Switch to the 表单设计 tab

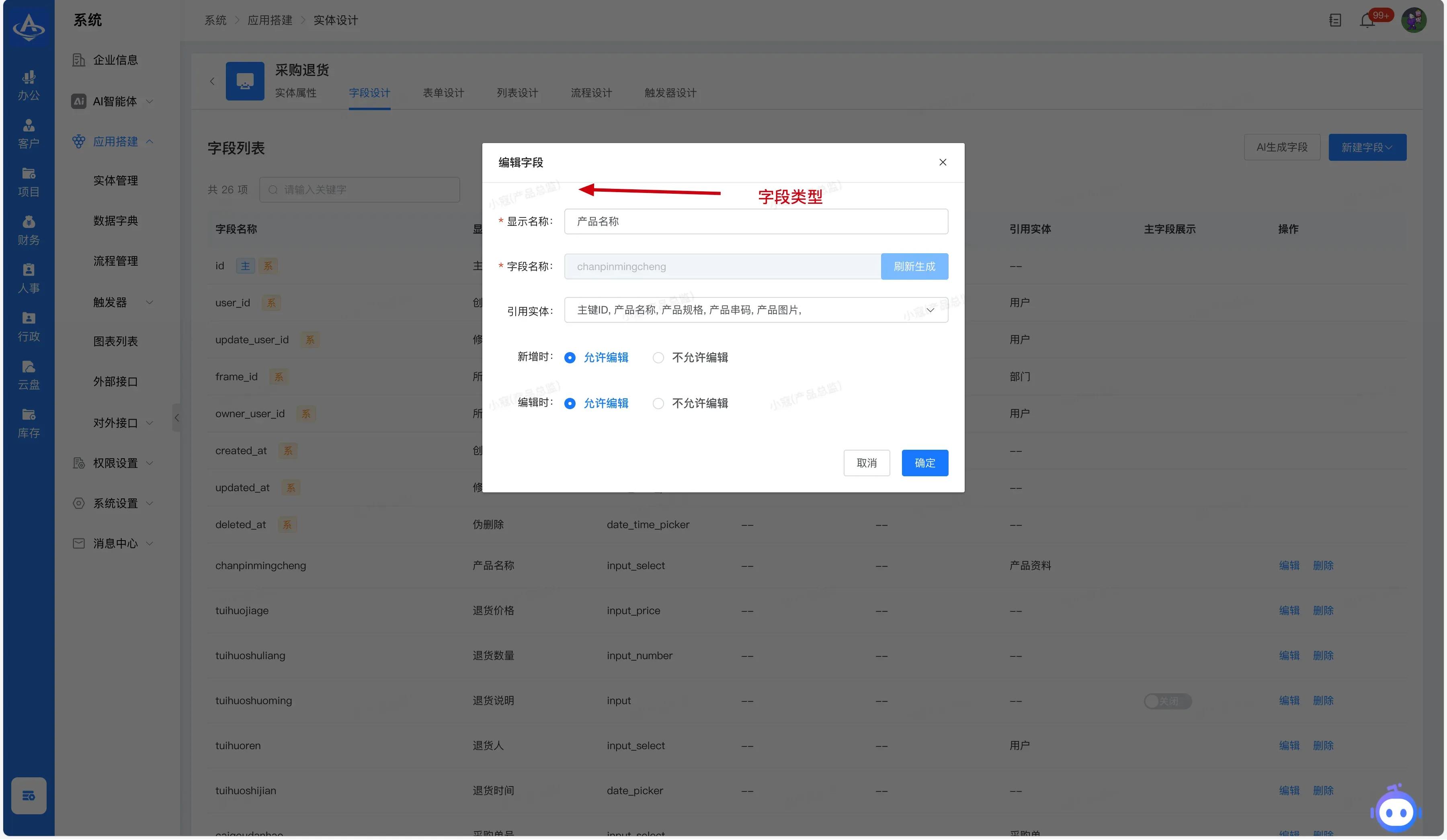point(443,93)
